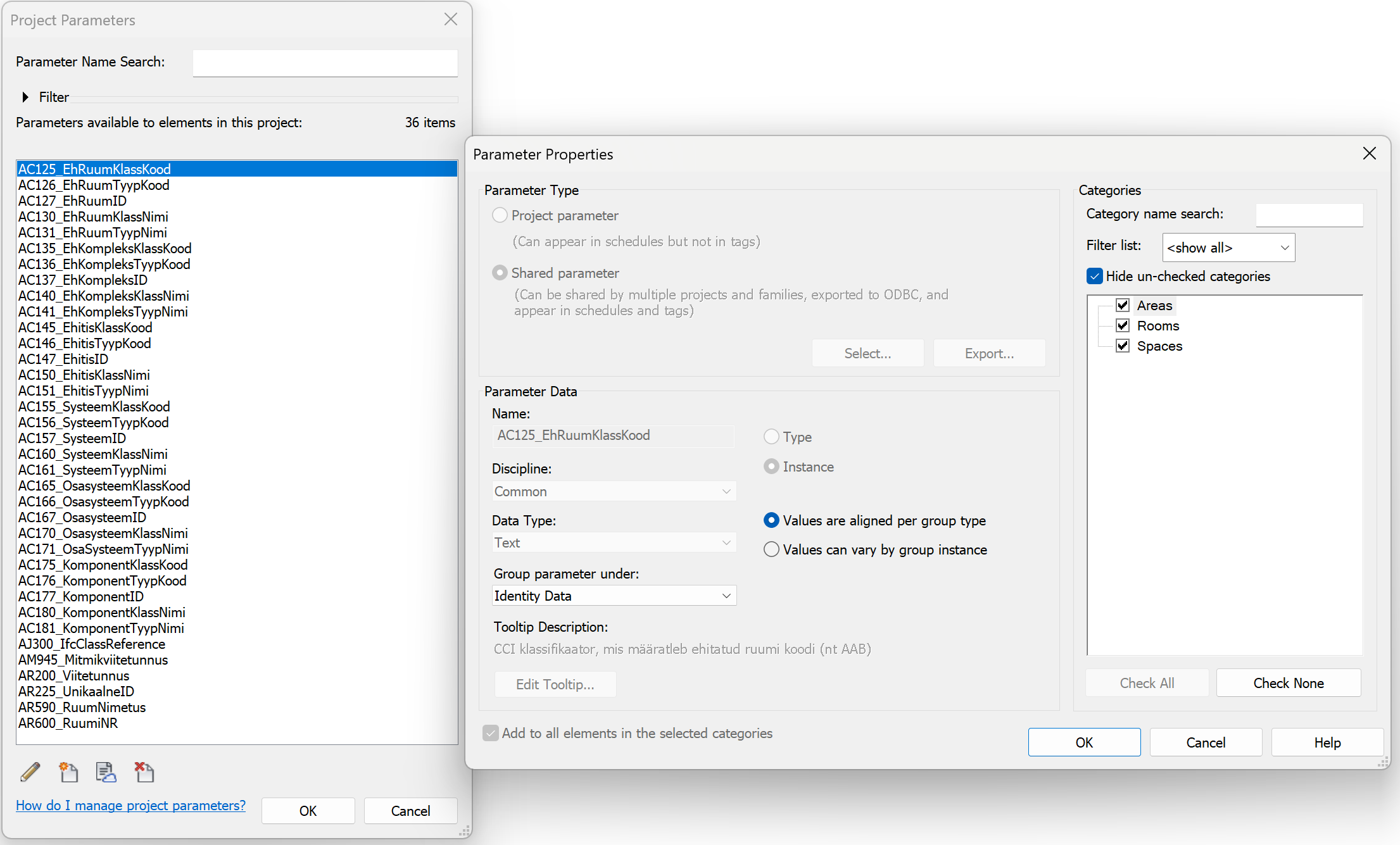Toggle Hide un-checked categories checkbox
1400x845 pixels.
coord(1094,276)
